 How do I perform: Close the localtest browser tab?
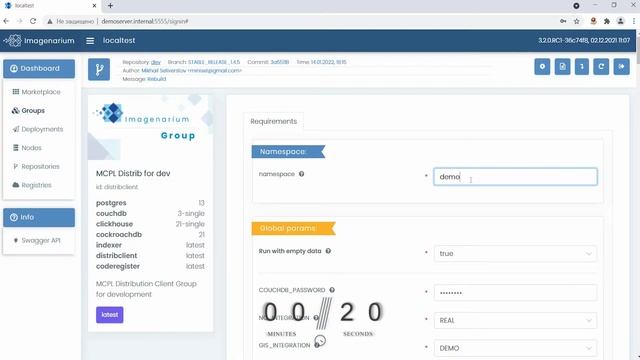[94, 6]
